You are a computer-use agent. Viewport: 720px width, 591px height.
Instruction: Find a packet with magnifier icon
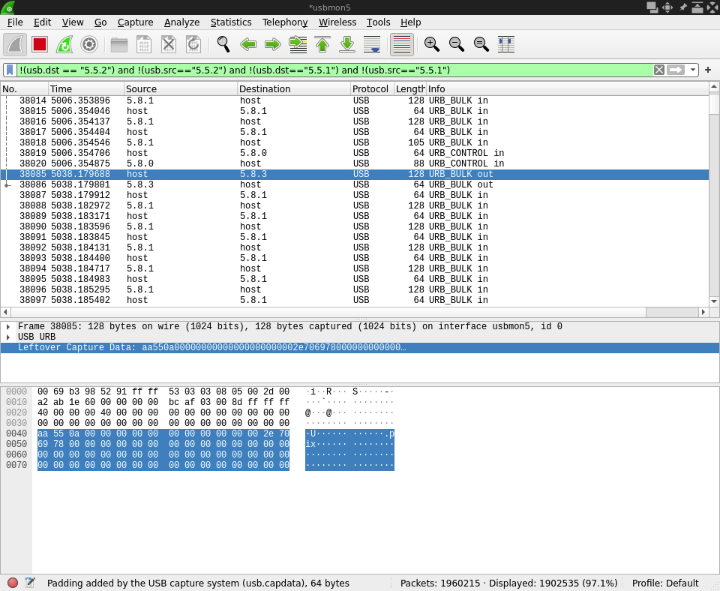[x=223, y=45]
